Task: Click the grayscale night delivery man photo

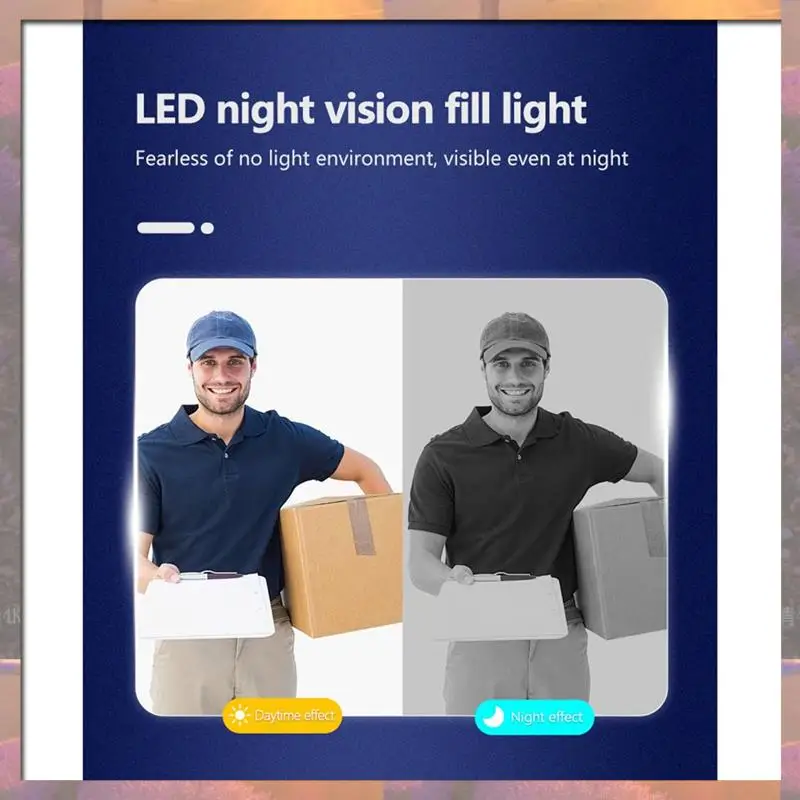Action: click(x=535, y=497)
